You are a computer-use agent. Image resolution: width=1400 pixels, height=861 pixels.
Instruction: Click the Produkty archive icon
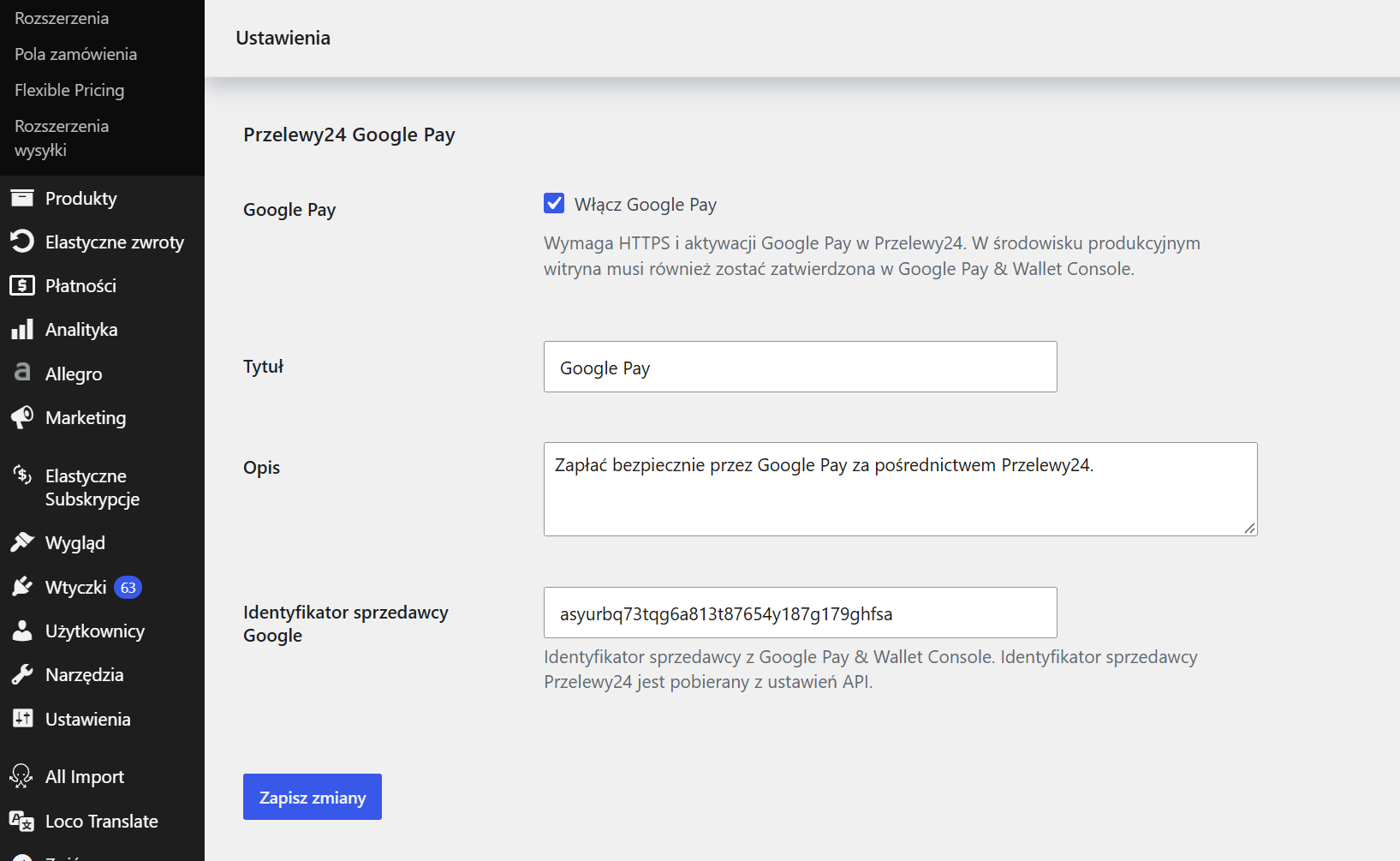[x=22, y=198]
